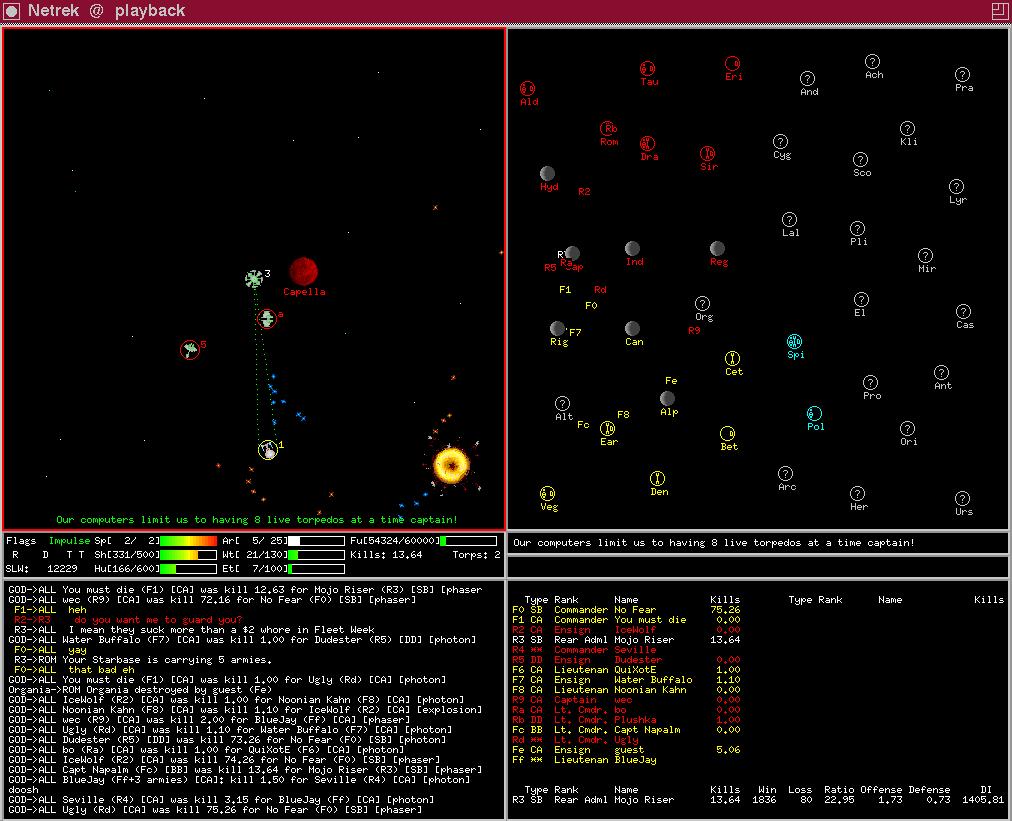Click the message "do you want me to guard you?"
This screenshot has width=1012, height=821.
[x=158, y=620]
